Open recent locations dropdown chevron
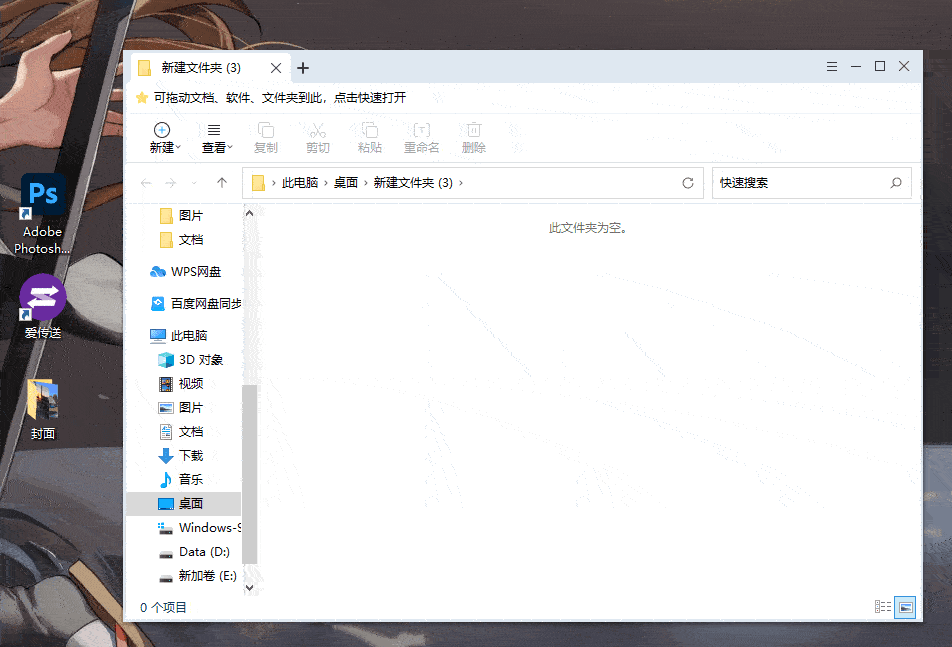This screenshot has height=647, width=952. [x=194, y=183]
